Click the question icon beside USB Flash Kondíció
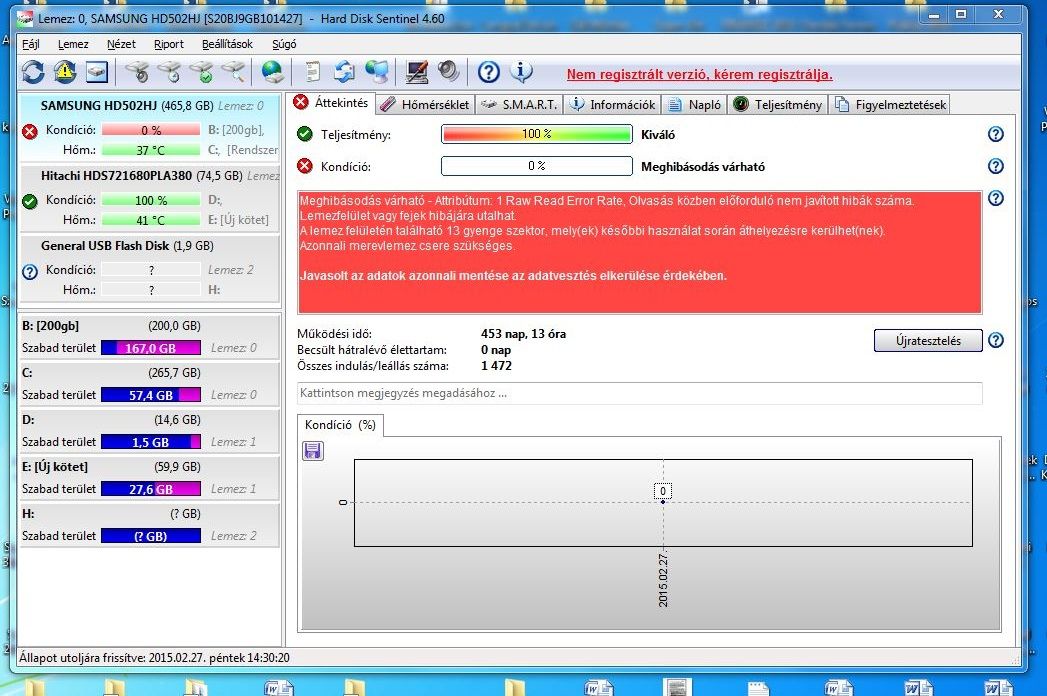The height and width of the screenshot is (696, 1047). click(30, 272)
